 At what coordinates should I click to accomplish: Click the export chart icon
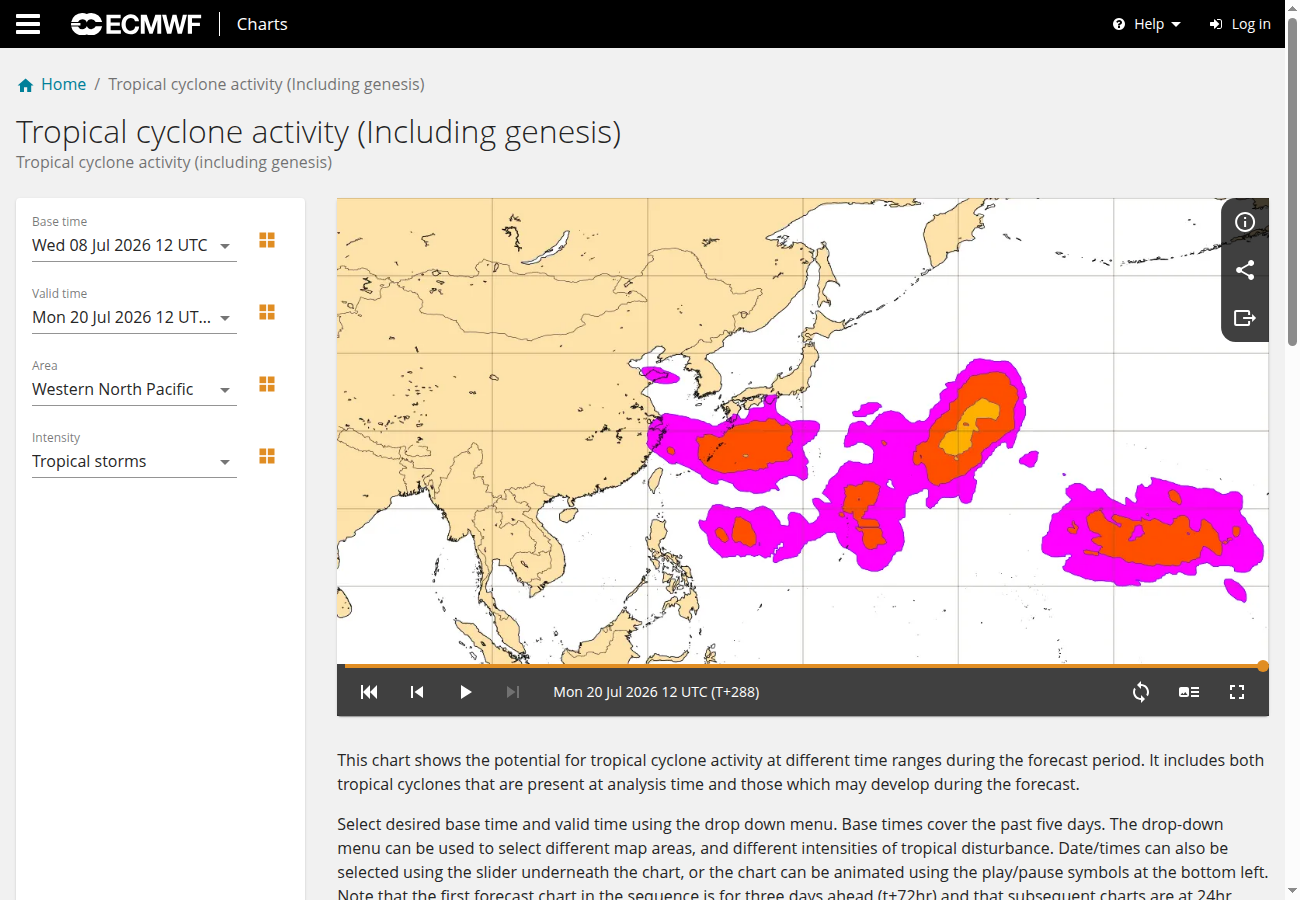[1245, 318]
